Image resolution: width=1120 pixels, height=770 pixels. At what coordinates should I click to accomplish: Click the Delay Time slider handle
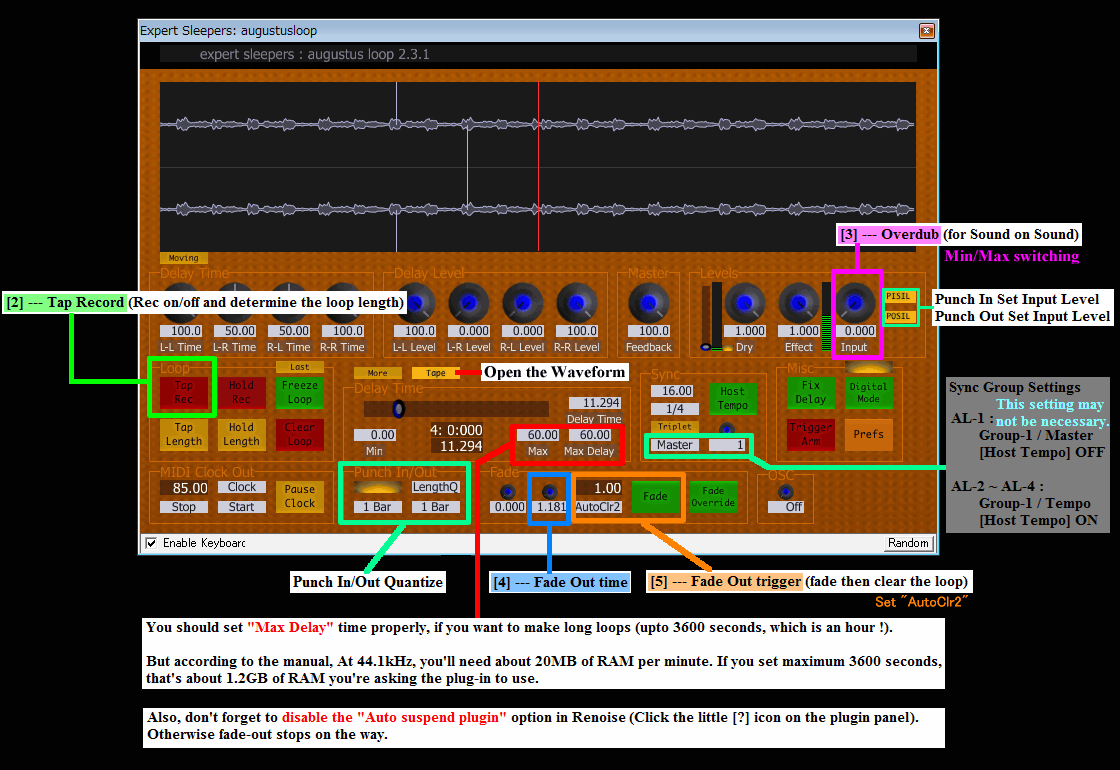point(399,409)
